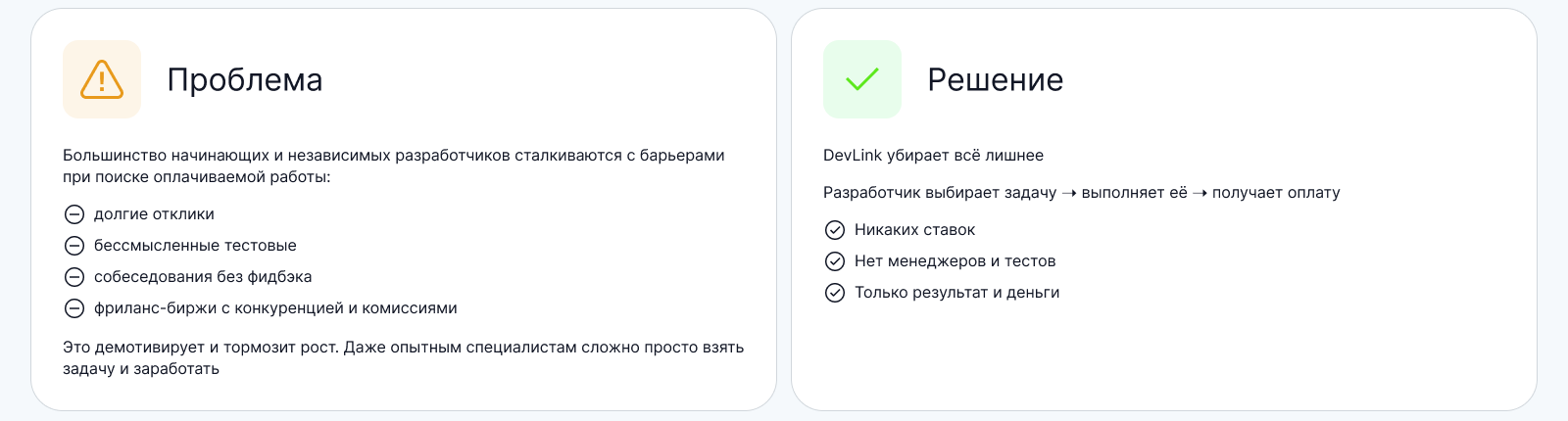Click minus icon beside 'фриланс-биржи' item
This screenshot has height=421, width=1568.
[x=74, y=308]
